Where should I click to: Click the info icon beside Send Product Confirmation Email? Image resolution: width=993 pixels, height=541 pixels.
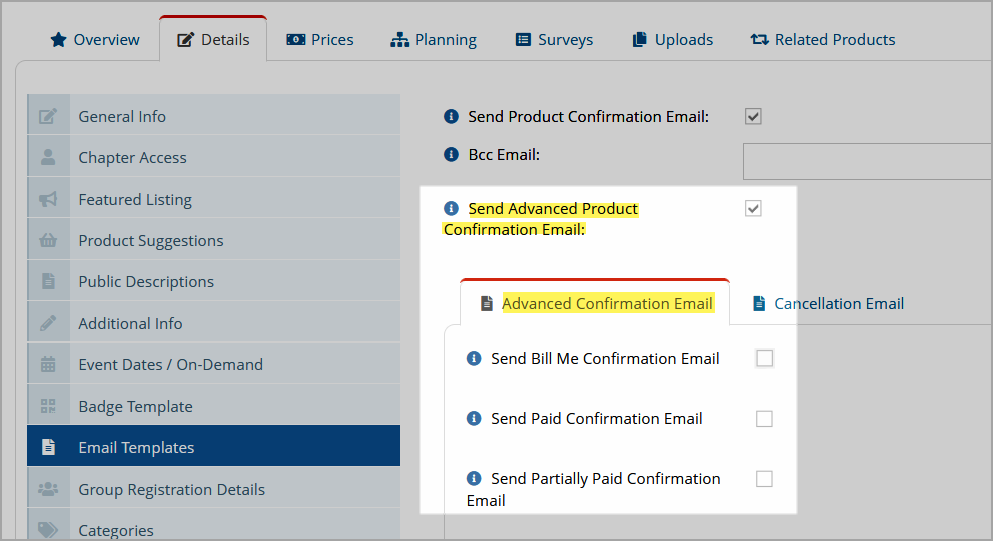point(451,117)
